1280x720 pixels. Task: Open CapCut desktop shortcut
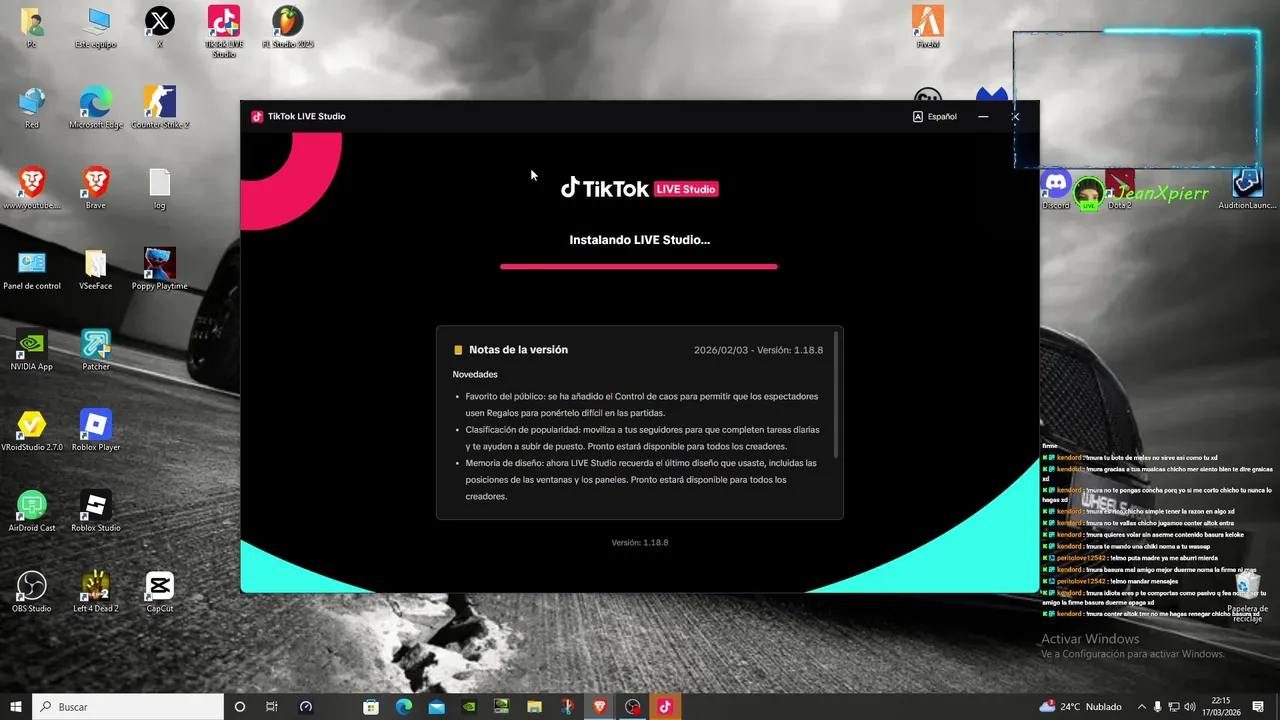click(x=160, y=592)
